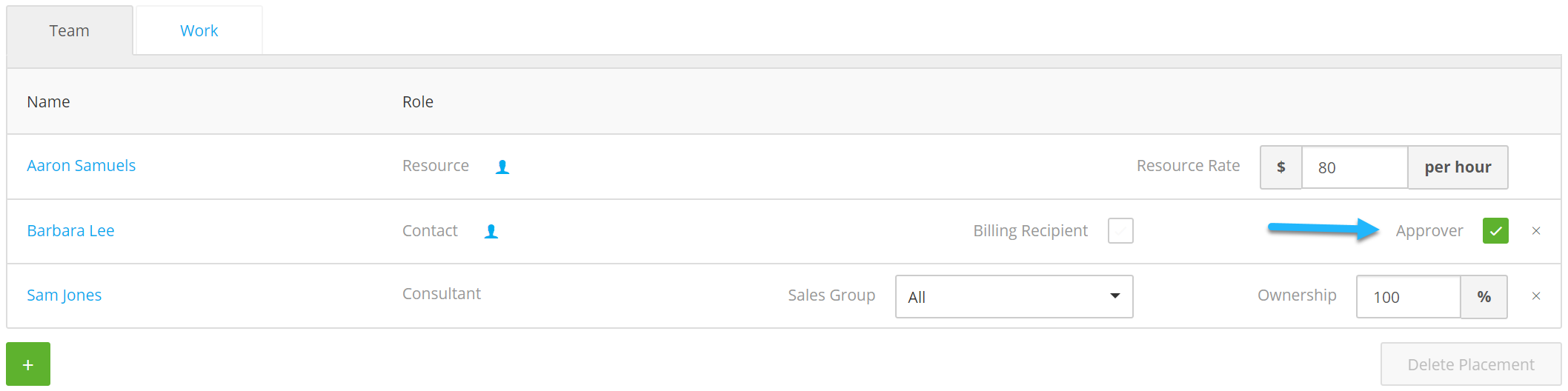Open the Sales Group dropdown
Screen dimensions: 1568x391
1014,297
